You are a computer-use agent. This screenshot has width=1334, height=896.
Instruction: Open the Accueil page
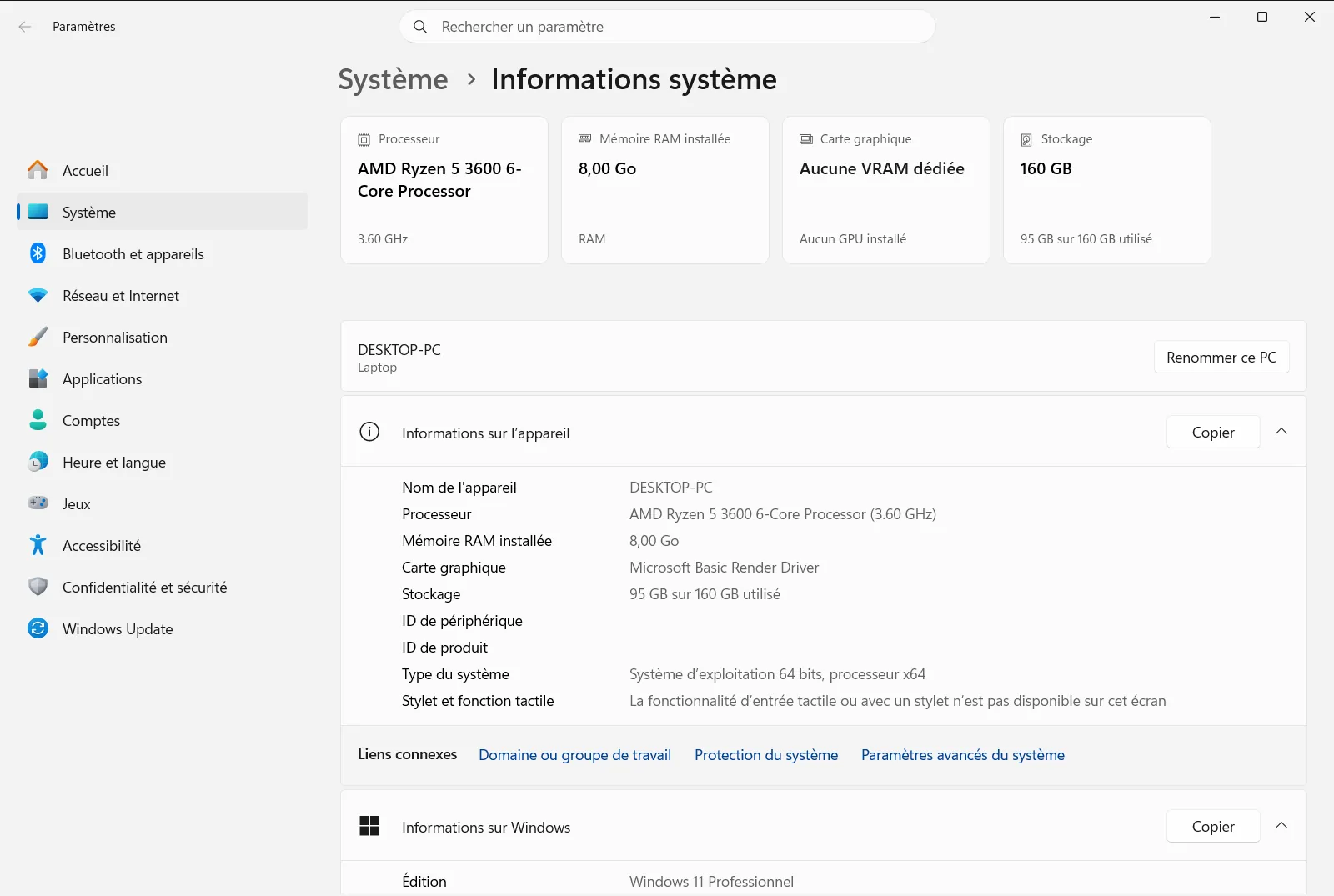click(x=162, y=170)
